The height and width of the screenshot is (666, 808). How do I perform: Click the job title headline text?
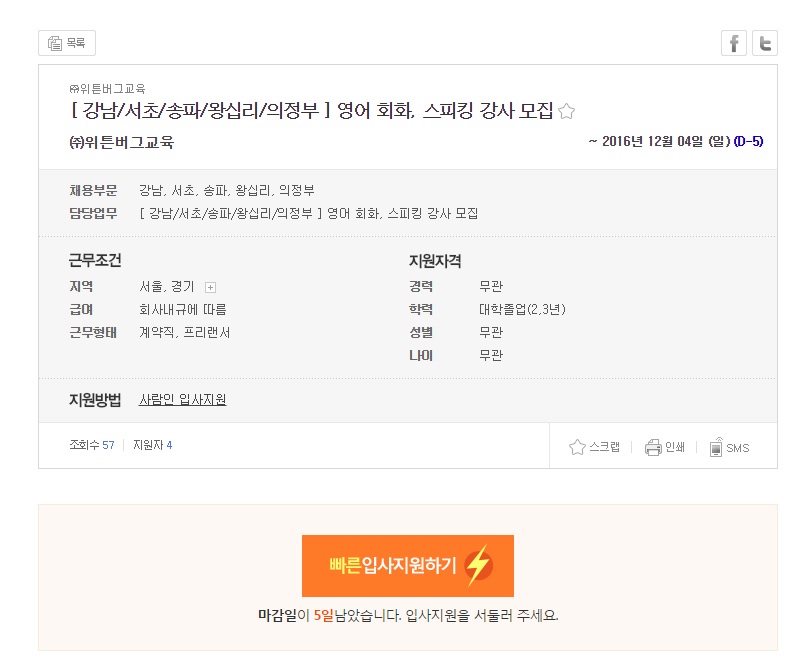click(x=311, y=111)
